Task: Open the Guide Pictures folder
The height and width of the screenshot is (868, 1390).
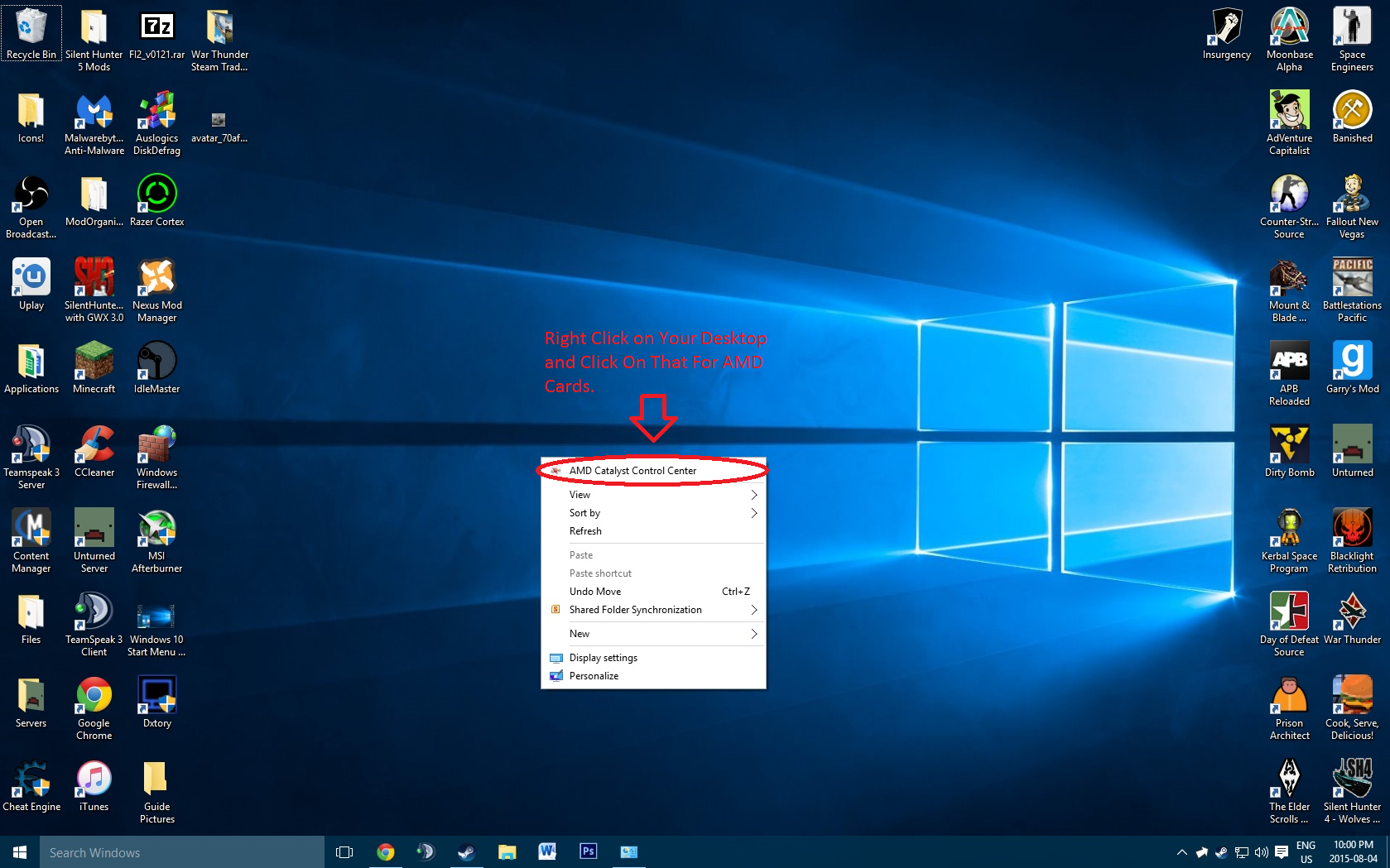Action: pos(157,792)
